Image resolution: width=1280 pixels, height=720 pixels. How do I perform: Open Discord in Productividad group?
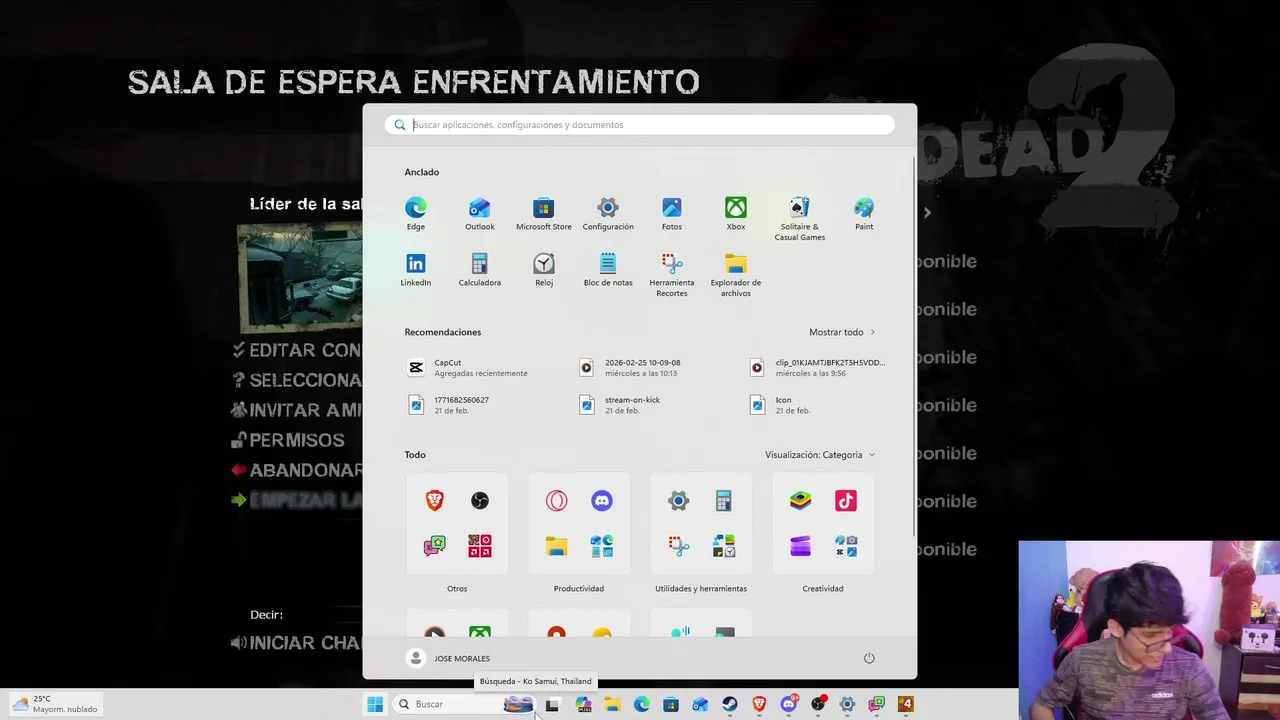(x=602, y=501)
